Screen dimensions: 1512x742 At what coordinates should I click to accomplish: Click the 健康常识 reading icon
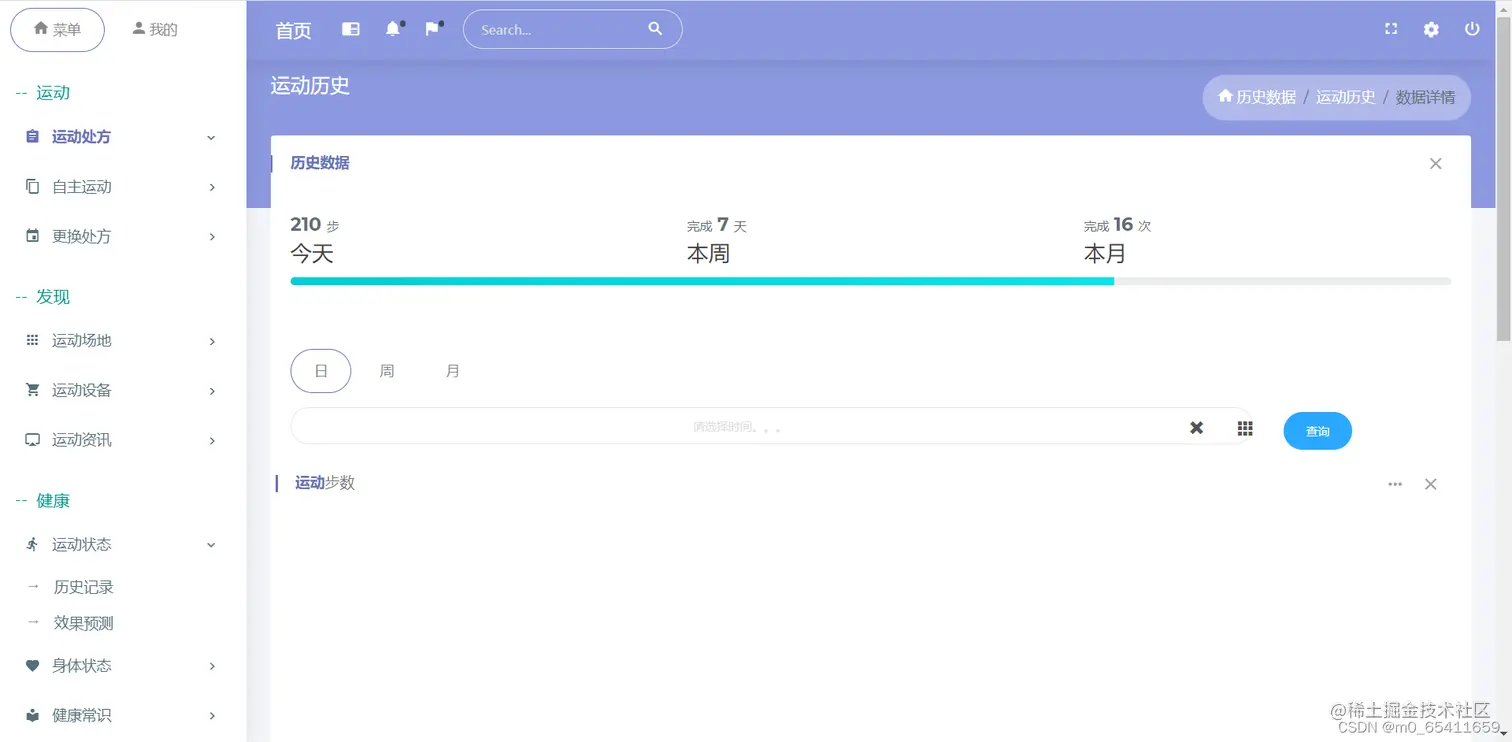point(32,715)
